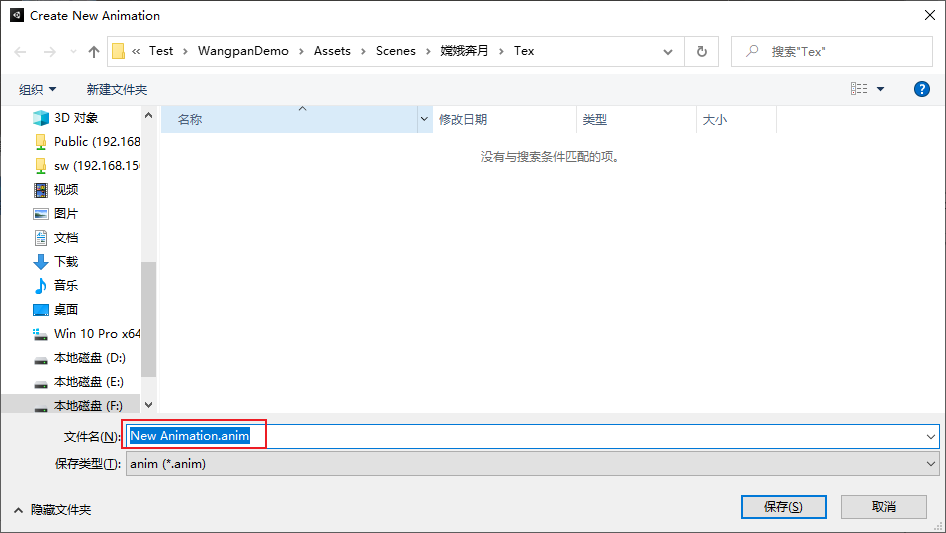Click the Assets breadcrumb segment
946x533 pixels.
point(332,51)
